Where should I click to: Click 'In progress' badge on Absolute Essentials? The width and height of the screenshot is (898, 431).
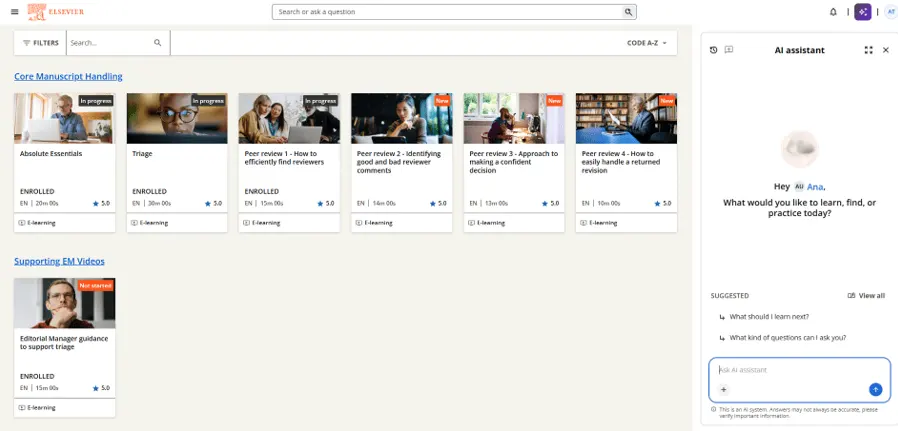coord(96,101)
